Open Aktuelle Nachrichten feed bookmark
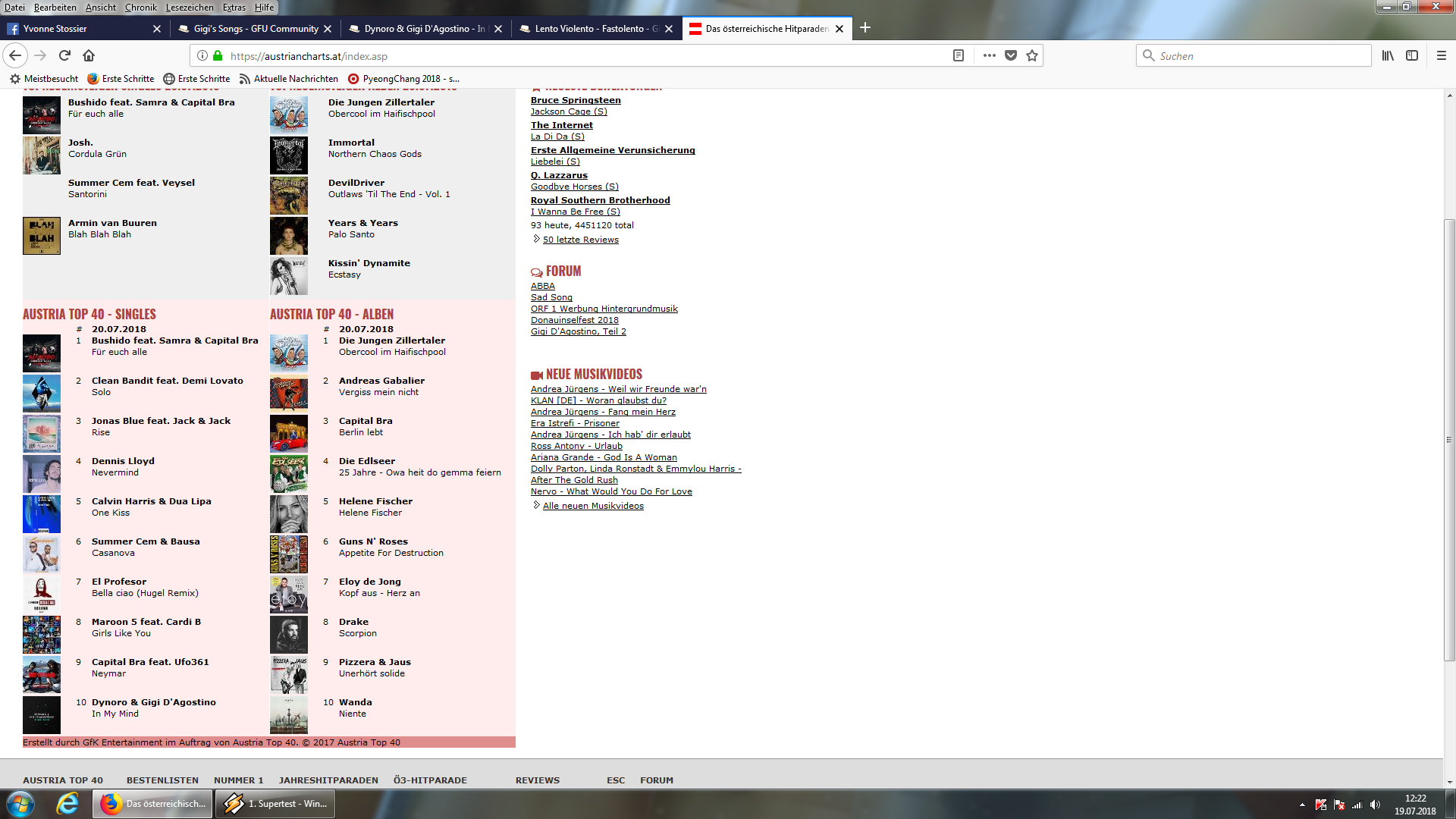Image resolution: width=1456 pixels, height=819 pixels. tap(288, 79)
